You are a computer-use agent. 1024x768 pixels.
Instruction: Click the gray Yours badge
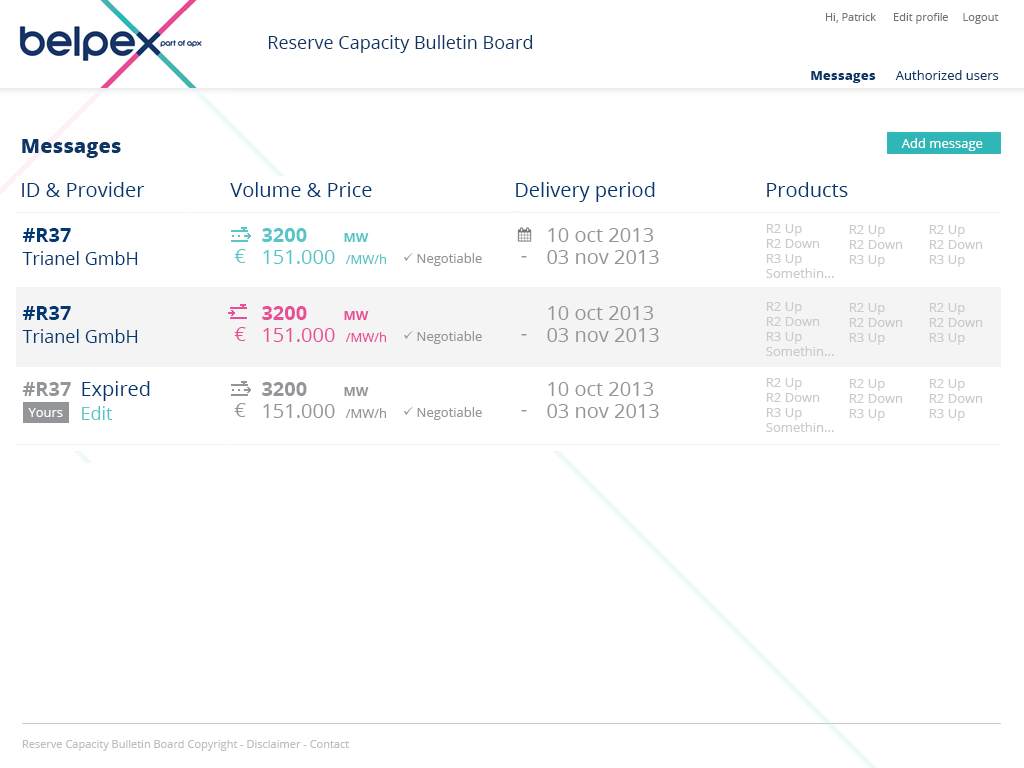[x=46, y=413]
